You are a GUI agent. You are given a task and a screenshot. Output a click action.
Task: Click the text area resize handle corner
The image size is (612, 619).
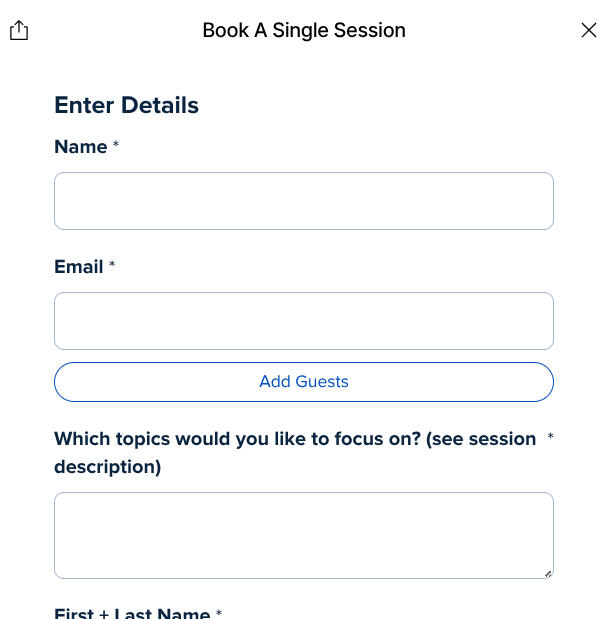pyautogui.click(x=547, y=573)
